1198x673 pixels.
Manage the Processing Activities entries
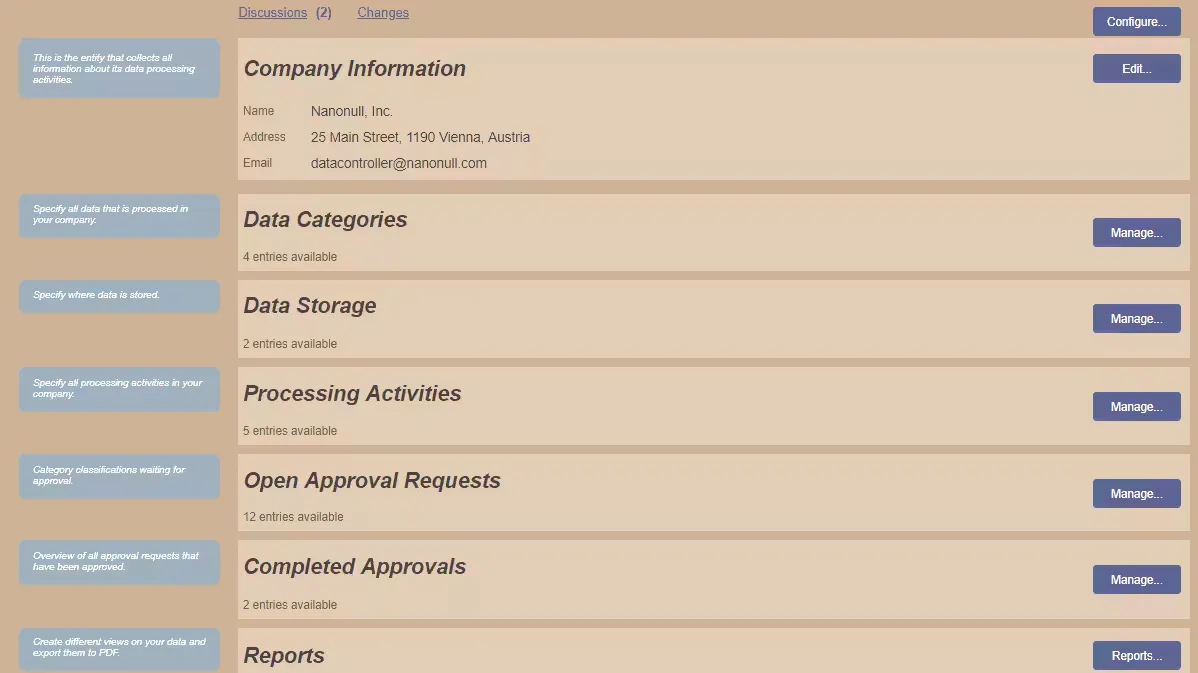tap(1136, 406)
